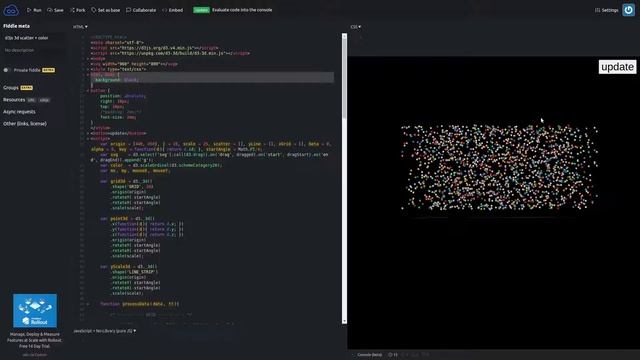Click the blue power avatar icon
The image size is (640, 360).
[629, 10]
